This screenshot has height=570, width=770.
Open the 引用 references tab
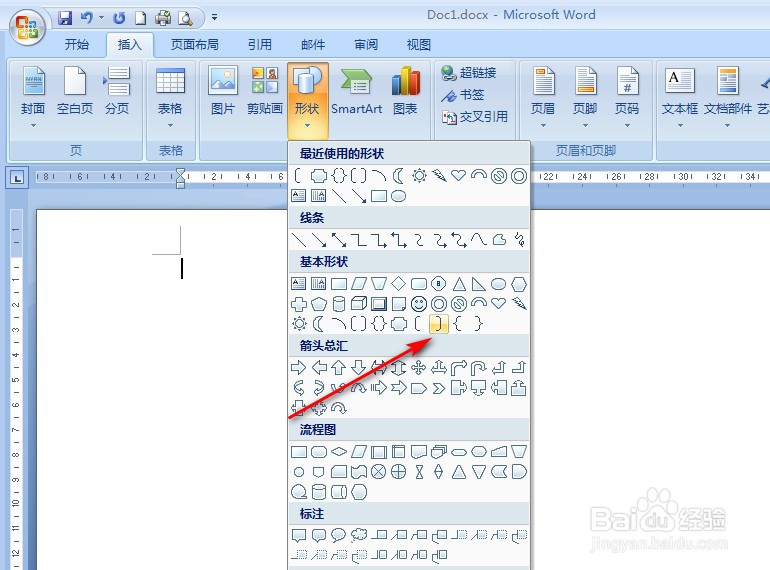point(260,45)
